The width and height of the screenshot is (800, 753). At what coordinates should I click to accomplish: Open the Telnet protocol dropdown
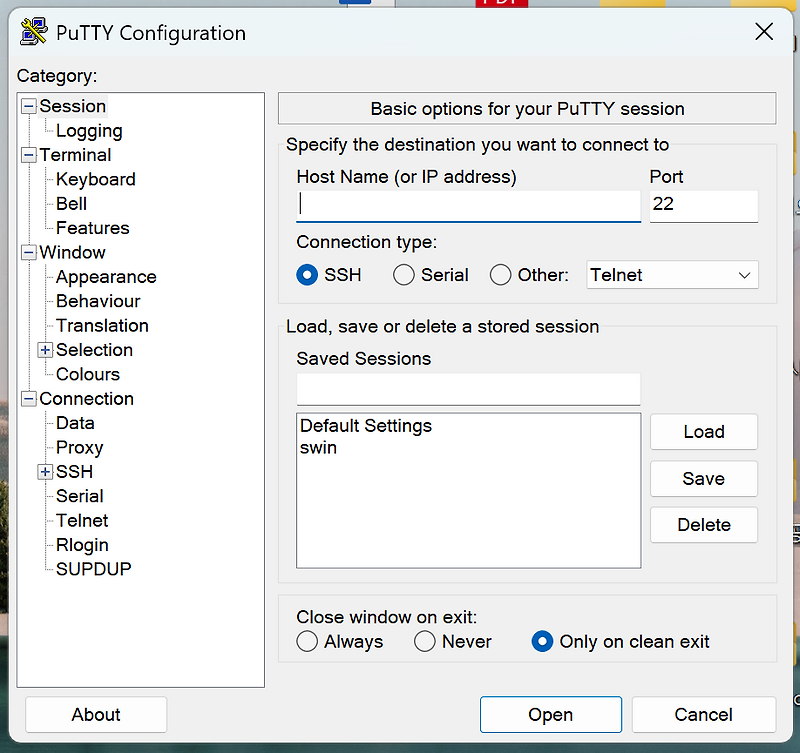pyautogui.click(x=672, y=275)
